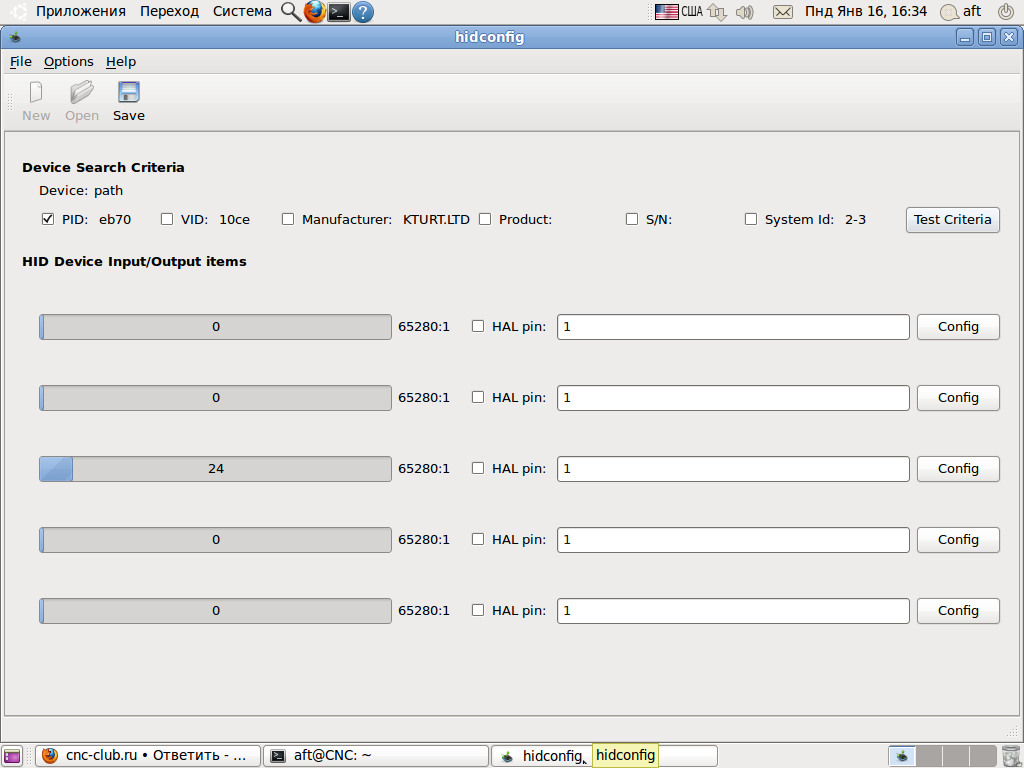Open the Options menu
Screen dimensions: 1024x768
coord(69,61)
